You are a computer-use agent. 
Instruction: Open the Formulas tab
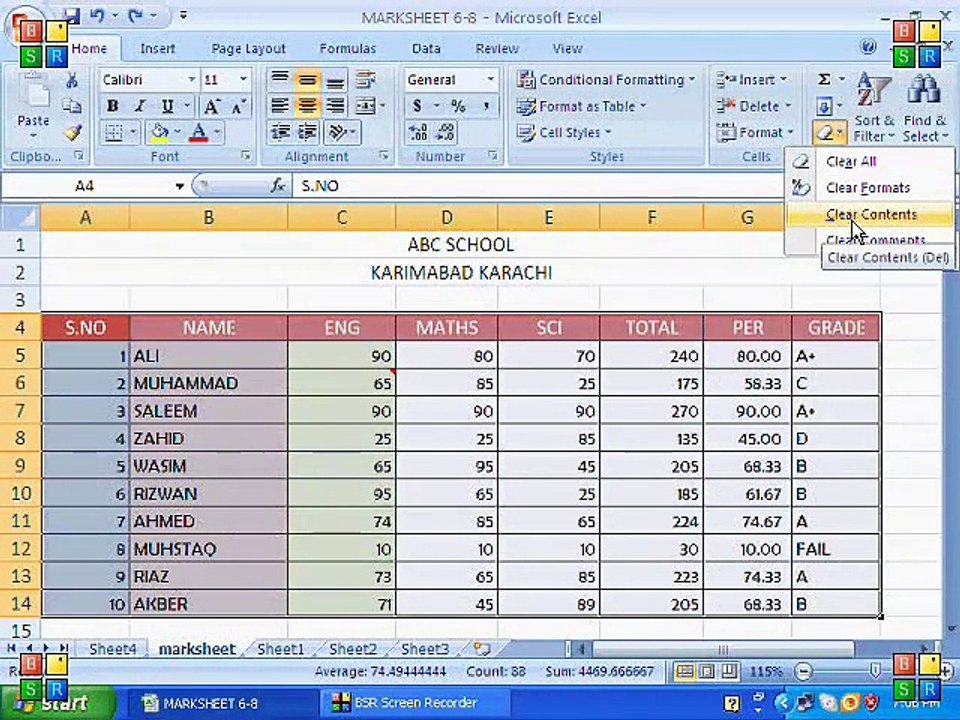(347, 48)
